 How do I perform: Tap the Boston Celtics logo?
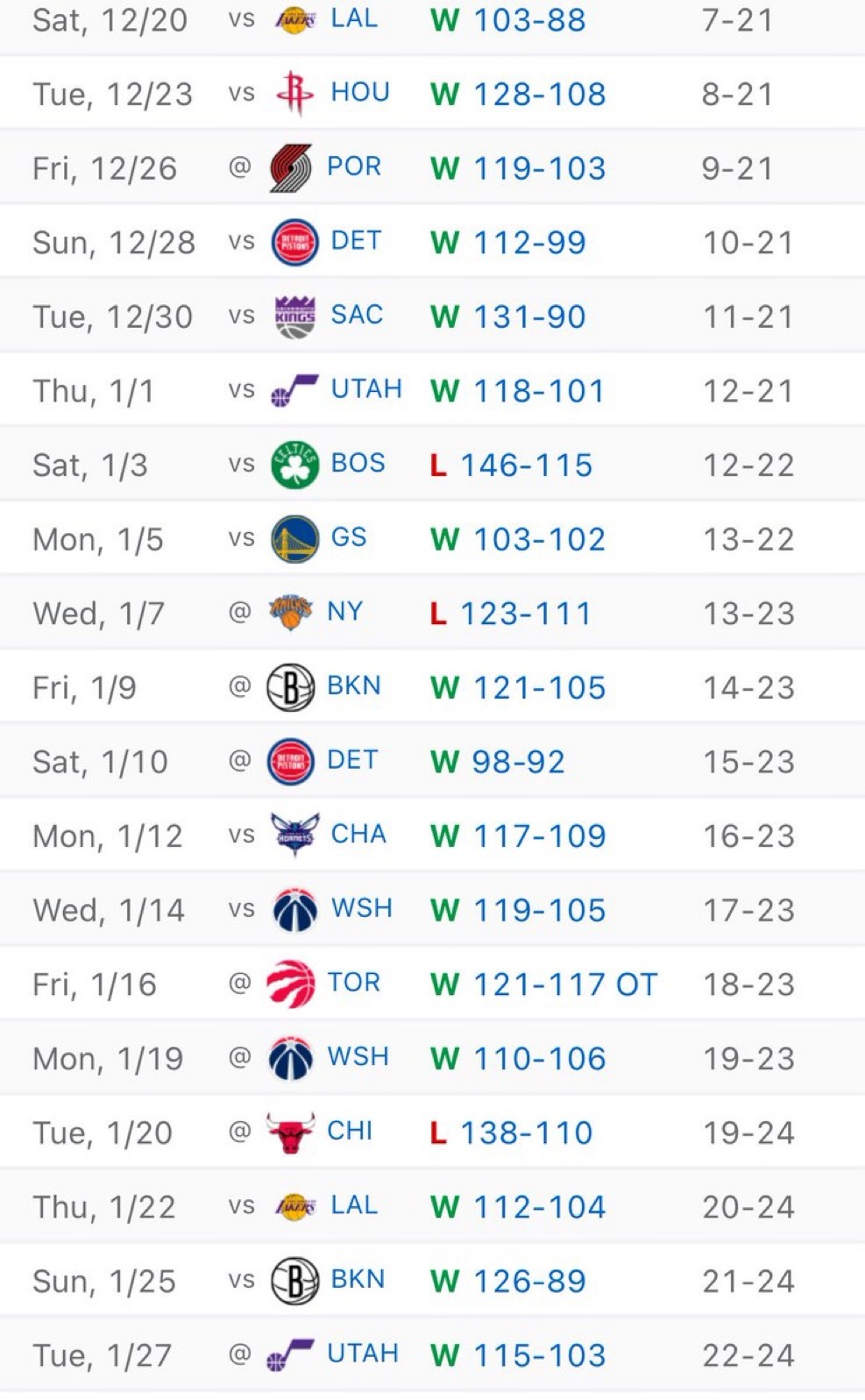click(x=294, y=465)
